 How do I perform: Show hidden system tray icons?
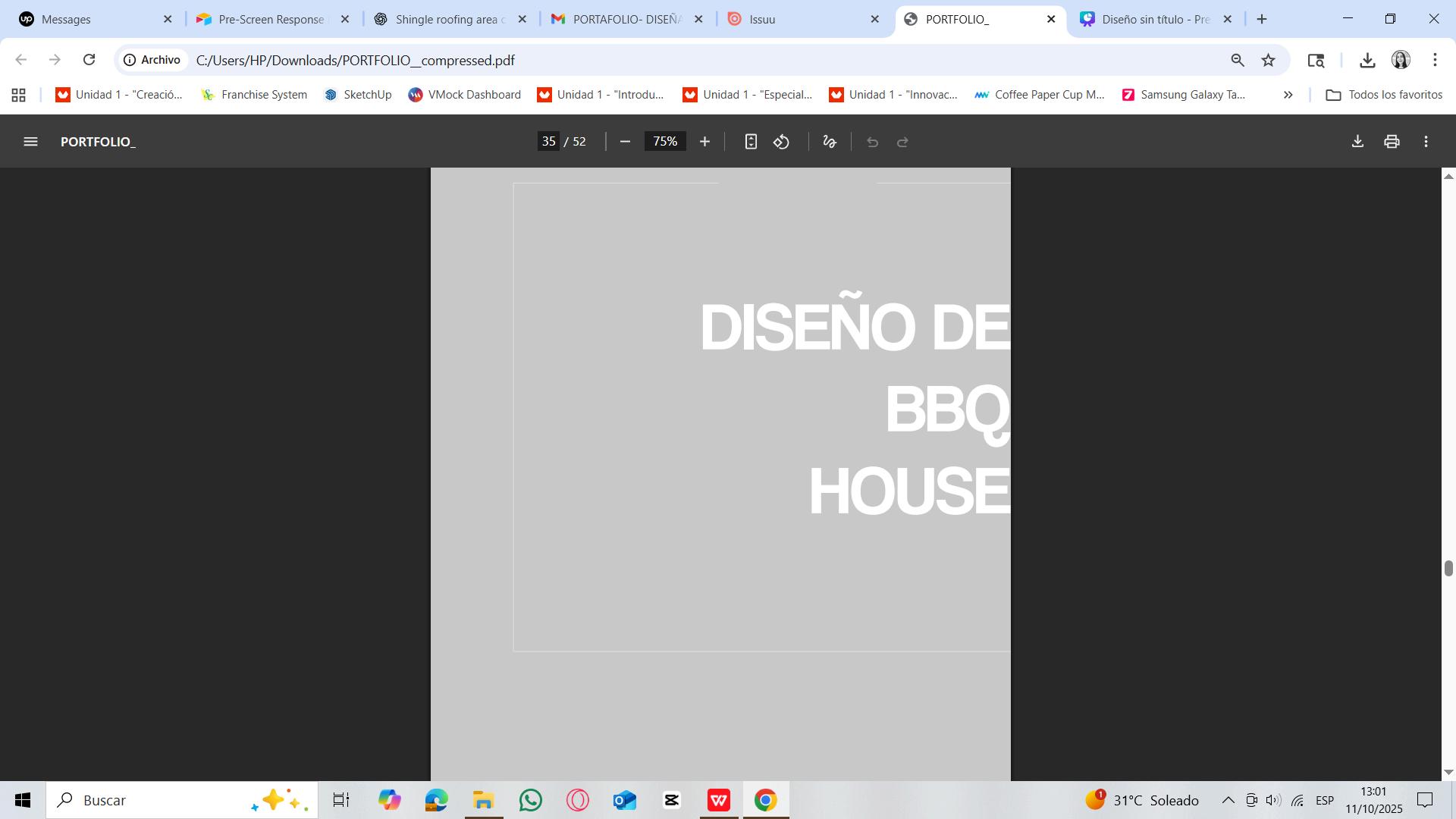(1228, 800)
